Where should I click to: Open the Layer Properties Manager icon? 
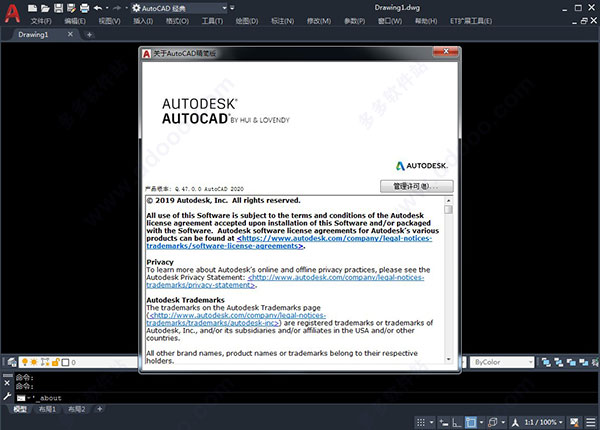12,362
